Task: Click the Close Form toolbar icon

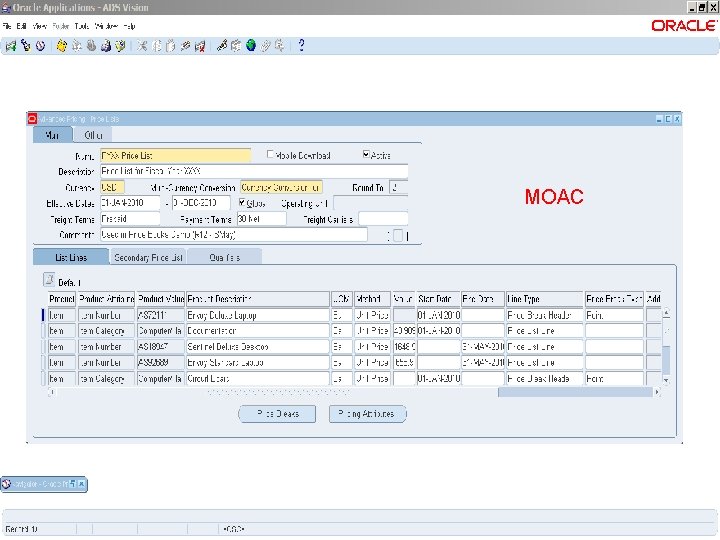Action: pyautogui.click(x=120, y=46)
